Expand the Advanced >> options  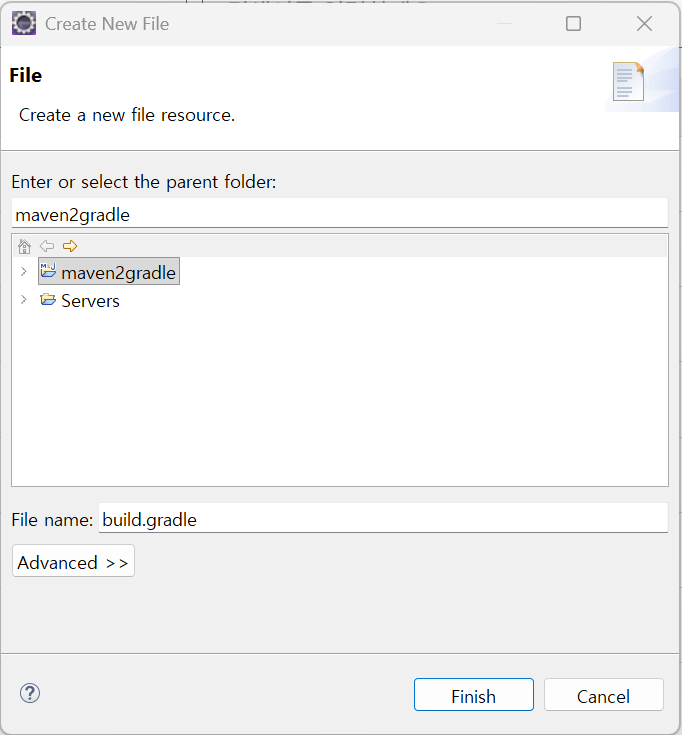click(x=73, y=562)
